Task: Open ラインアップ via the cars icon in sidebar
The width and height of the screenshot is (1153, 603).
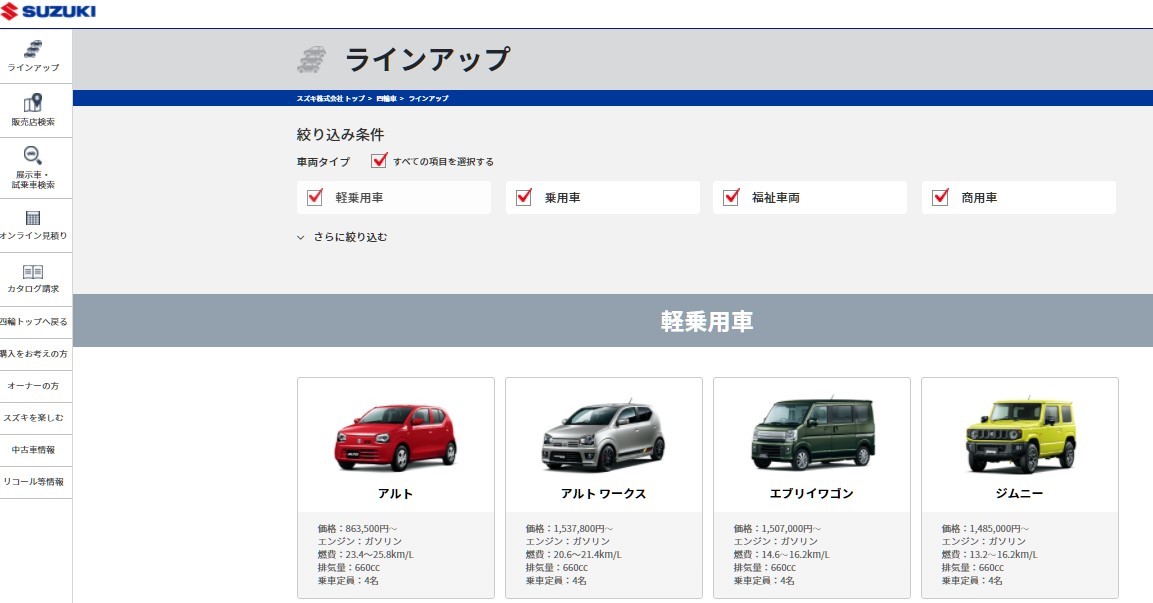Action: tap(33, 49)
